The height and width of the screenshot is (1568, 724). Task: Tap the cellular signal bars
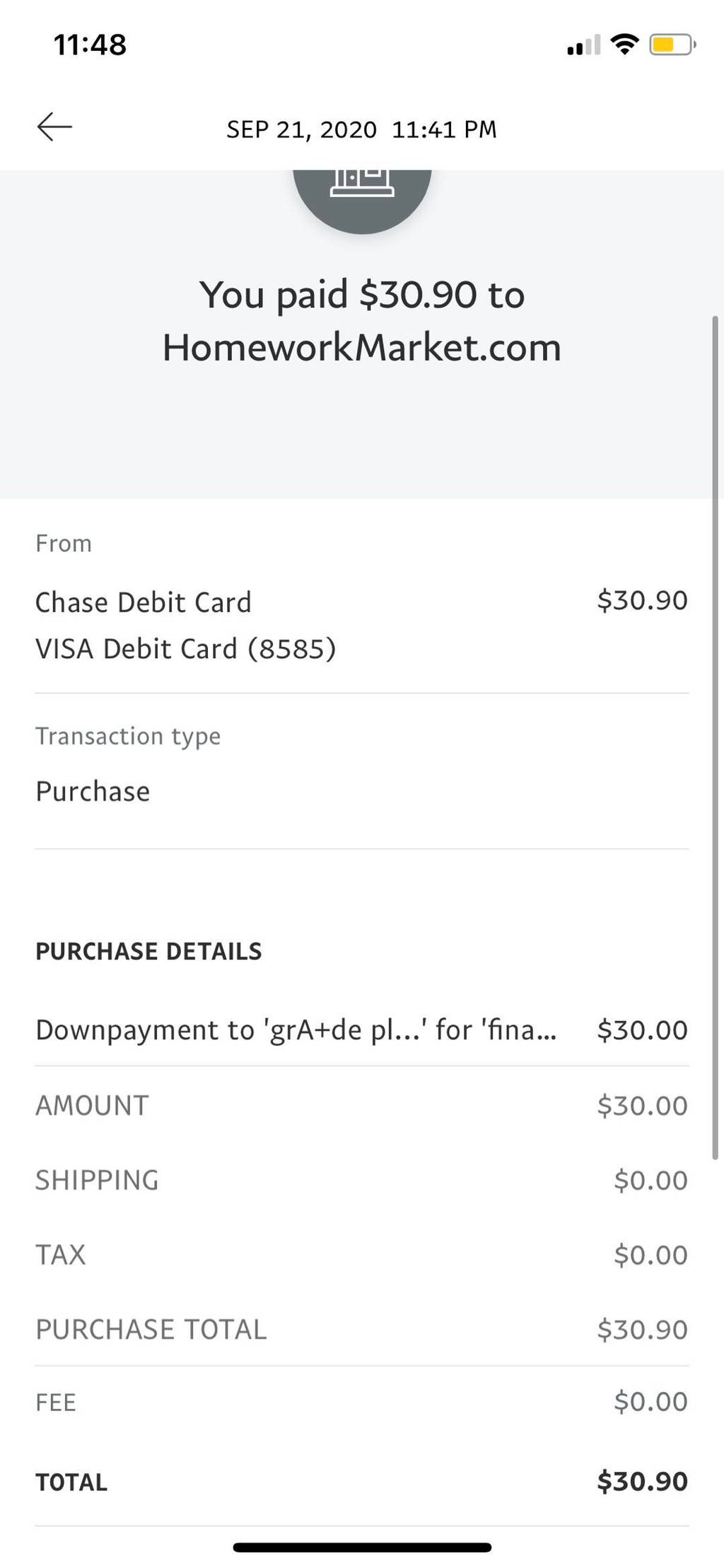[x=583, y=45]
